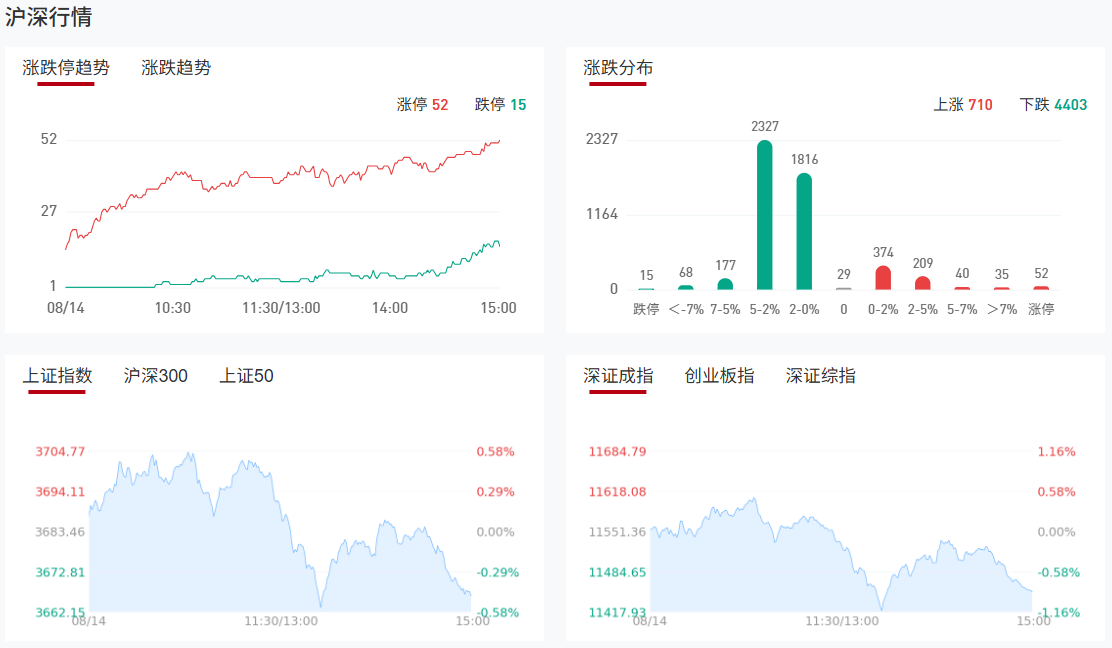
Task: Click the tallest green bar labeled 2327
Action: [765, 215]
